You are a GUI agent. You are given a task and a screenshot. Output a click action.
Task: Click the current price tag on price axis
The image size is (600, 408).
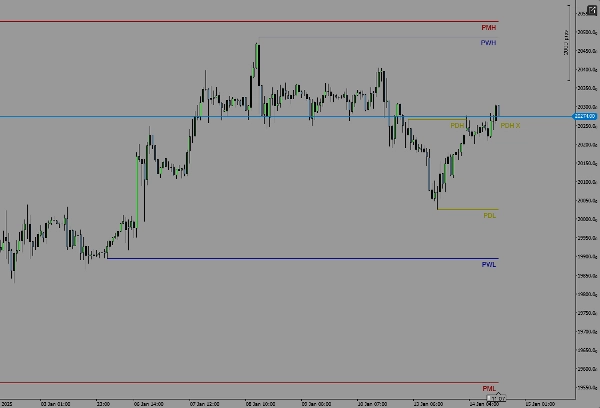[x=586, y=117]
